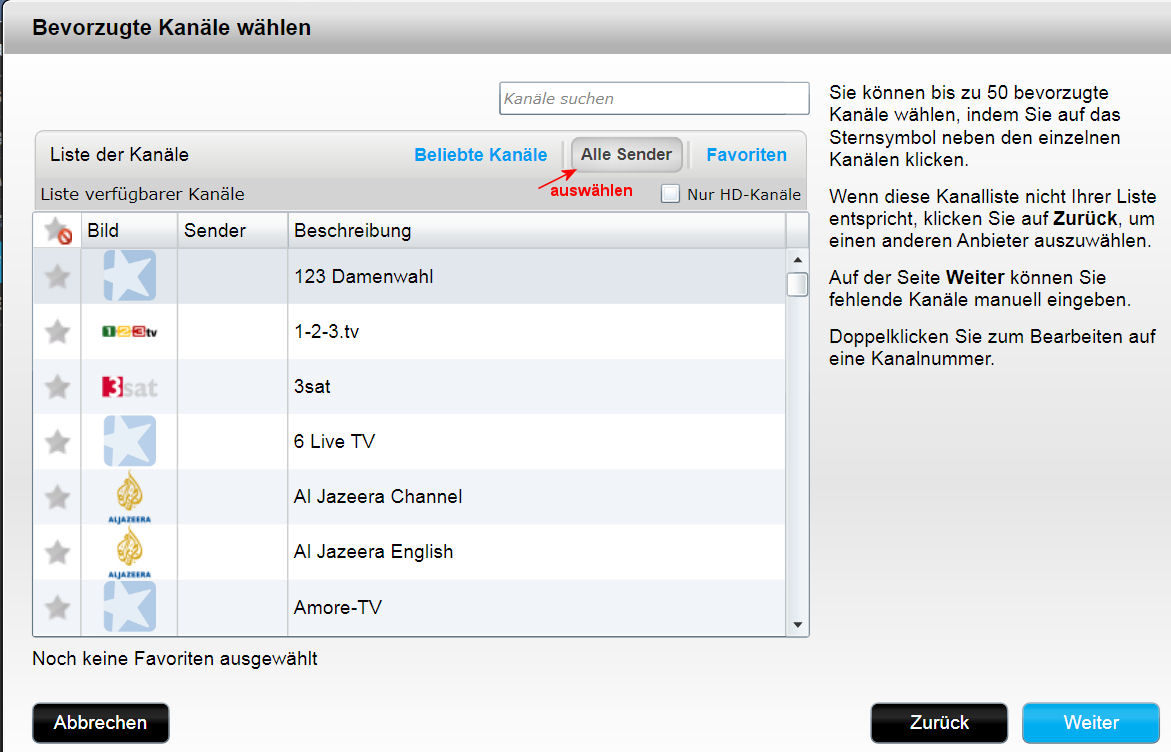Go back with the Zurück button
Screen dimensions: 1171x752
click(939, 723)
